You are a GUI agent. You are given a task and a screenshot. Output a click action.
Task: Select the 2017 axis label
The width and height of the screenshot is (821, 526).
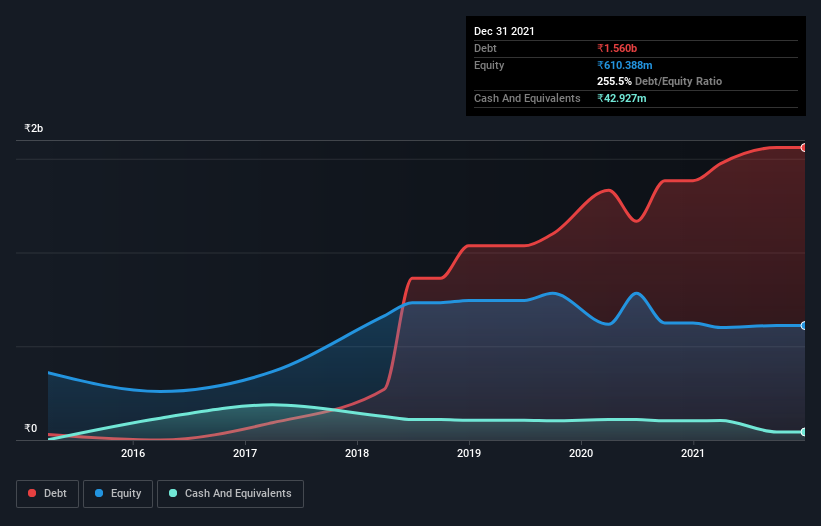(245, 453)
